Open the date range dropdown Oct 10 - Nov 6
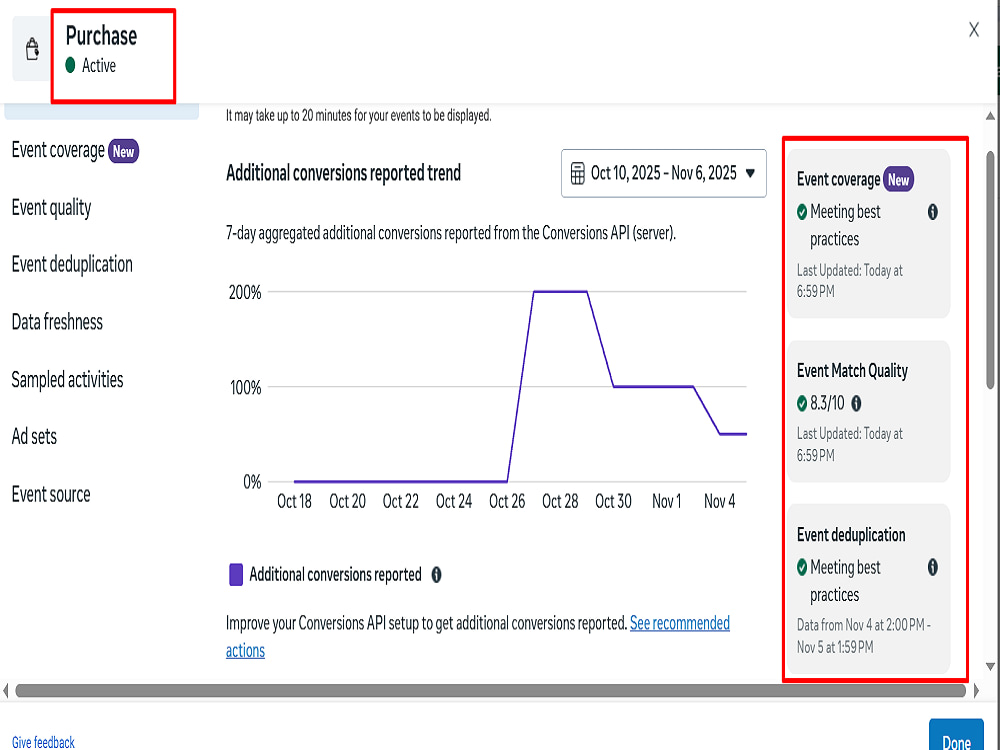Screen dimensions: 1000x750 (663, 173)
